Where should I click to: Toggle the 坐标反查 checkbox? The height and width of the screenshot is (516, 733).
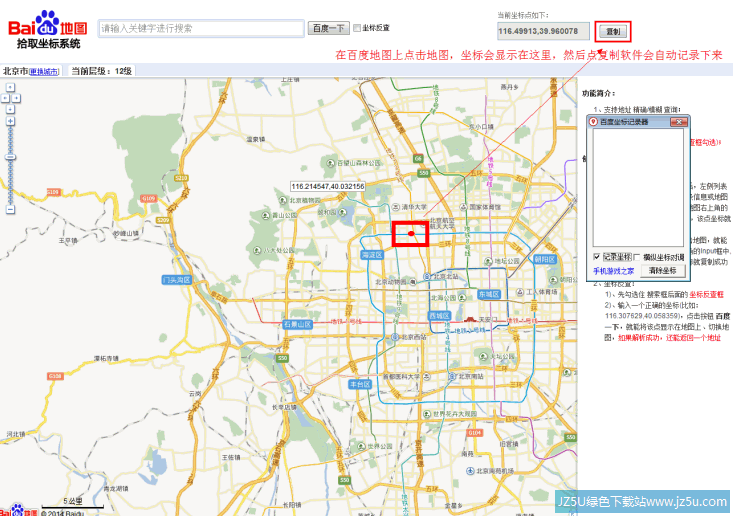[357, 28]
